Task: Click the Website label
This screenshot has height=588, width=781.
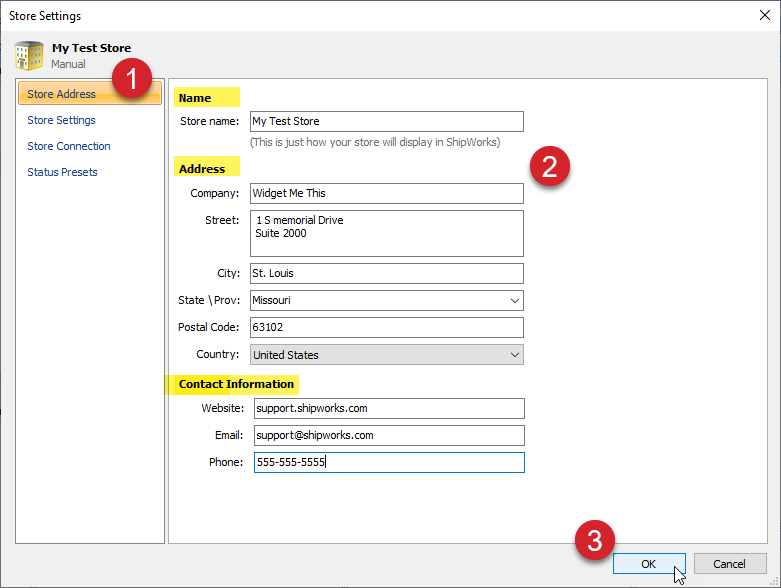Action: (x=223, y=408)
